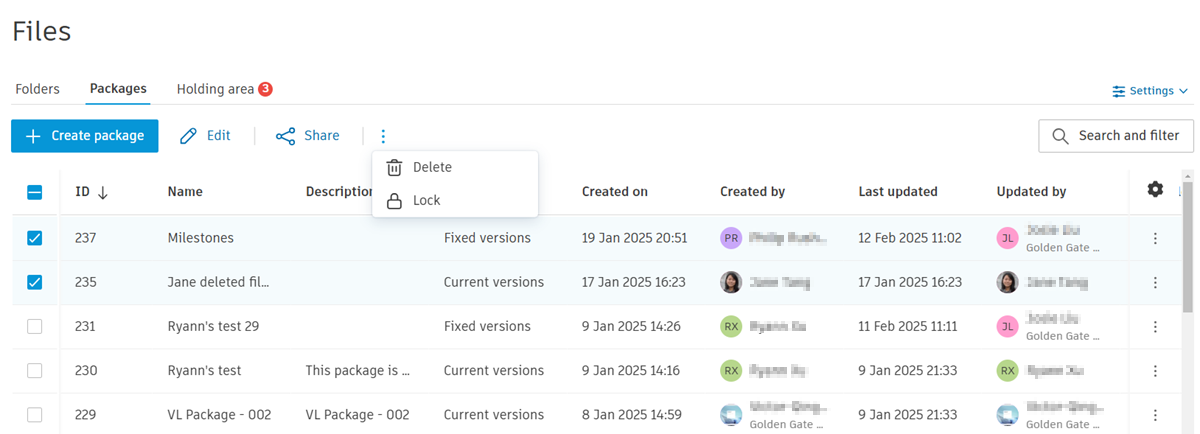Click the Search and filter field
Viewport: 1200px width, 434px height.
click(x=1115, y=136)
